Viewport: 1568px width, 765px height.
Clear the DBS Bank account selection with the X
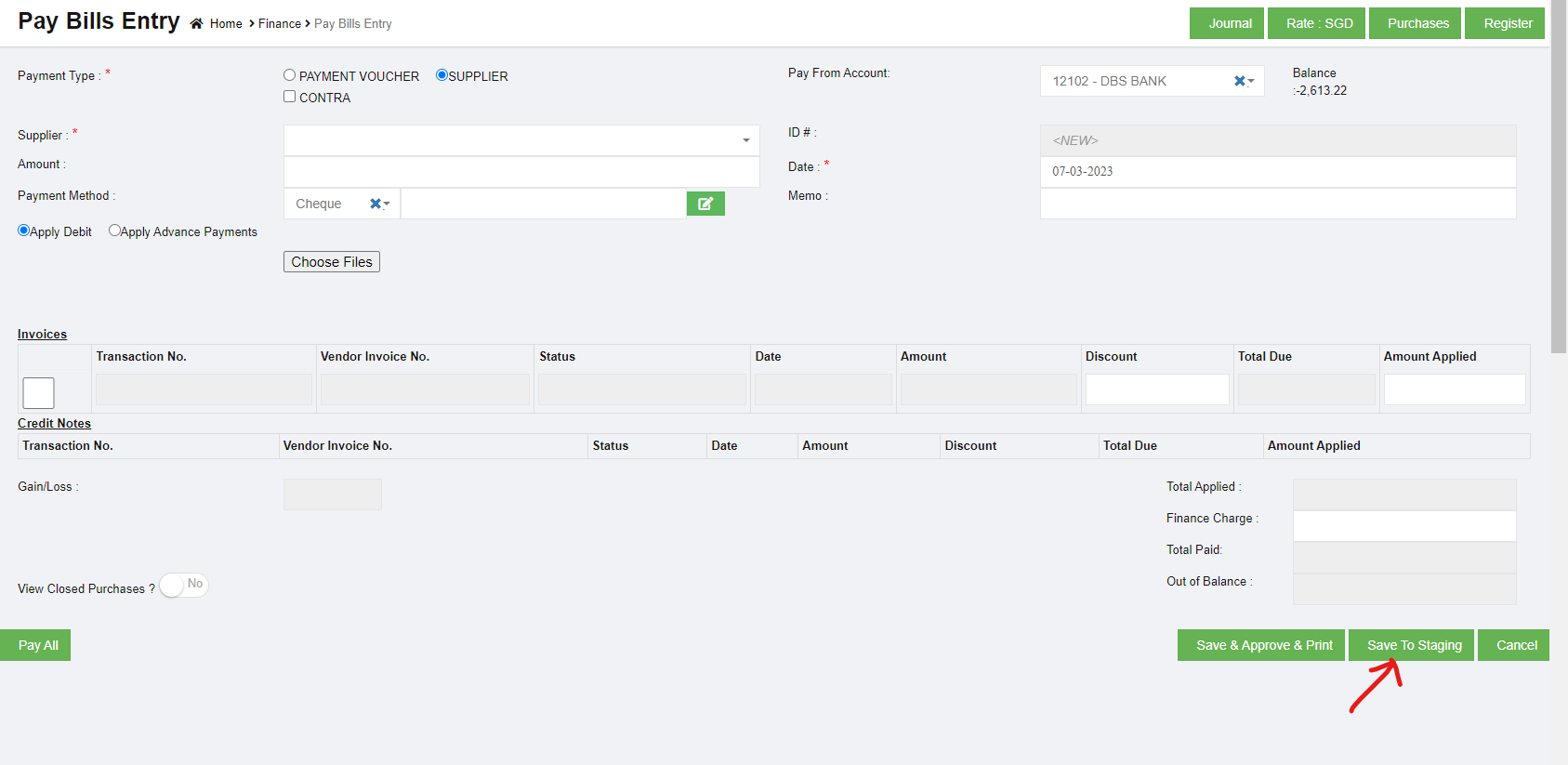(1239, 82)
